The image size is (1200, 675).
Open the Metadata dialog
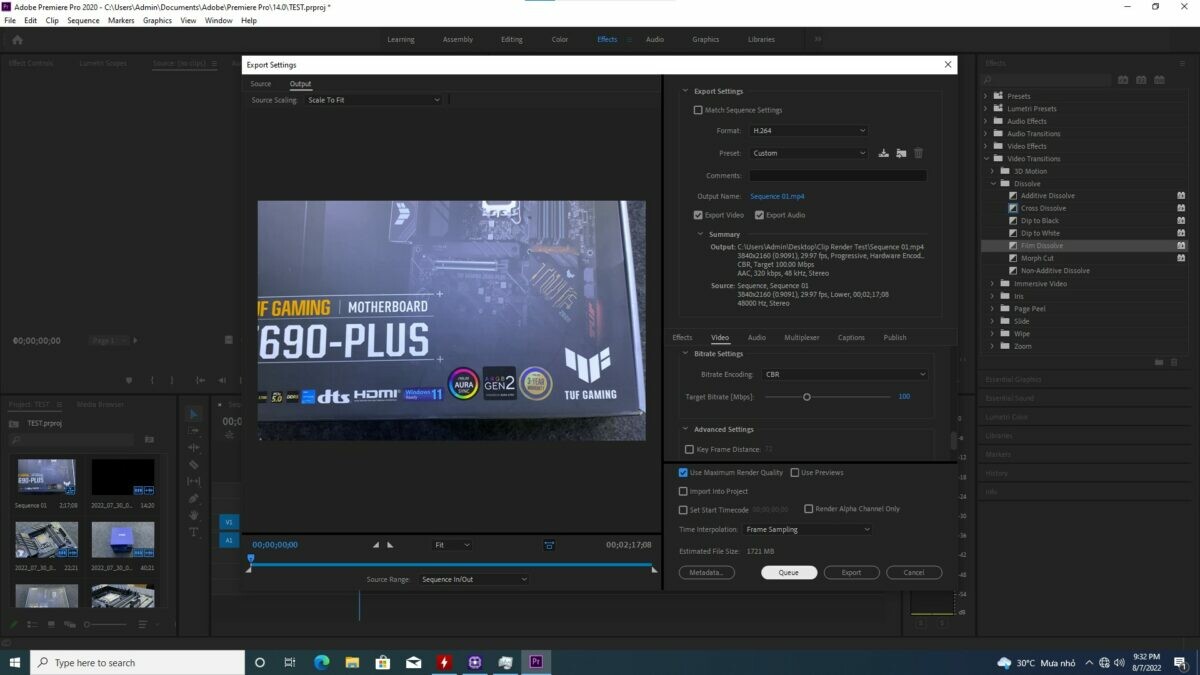point(707,573)
